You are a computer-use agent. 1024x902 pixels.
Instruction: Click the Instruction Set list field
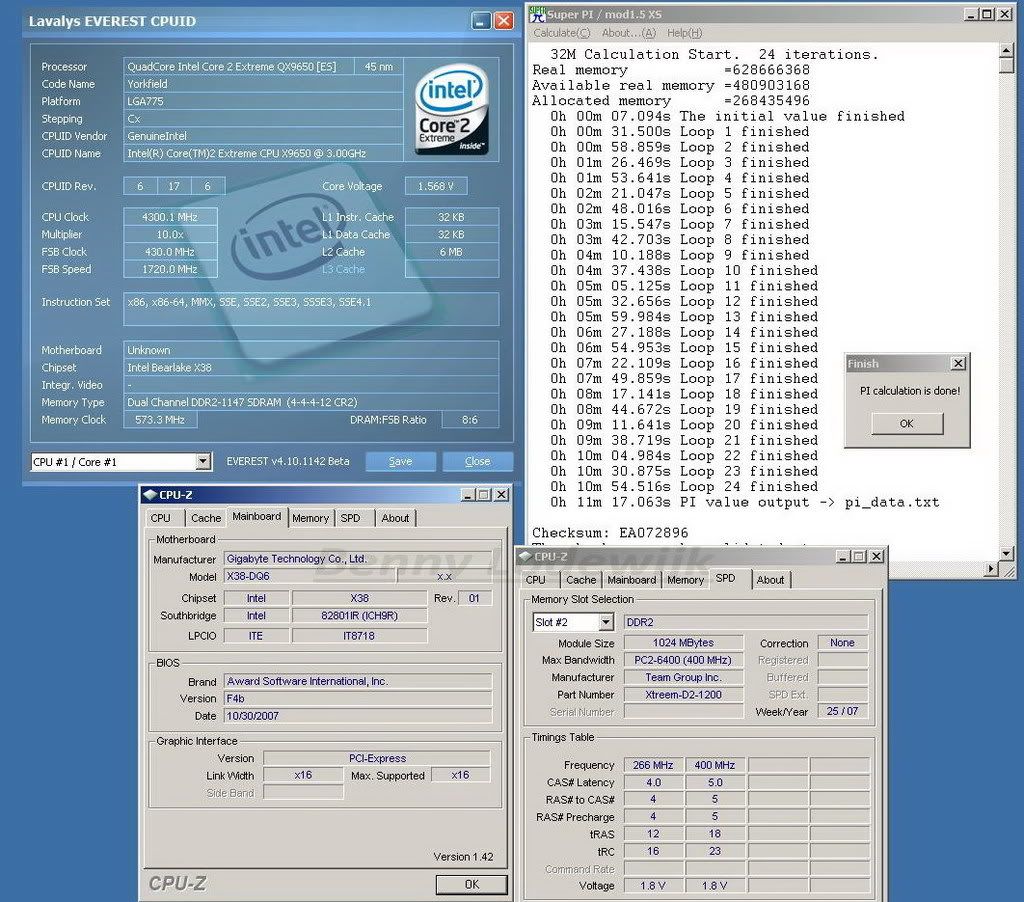311,308
